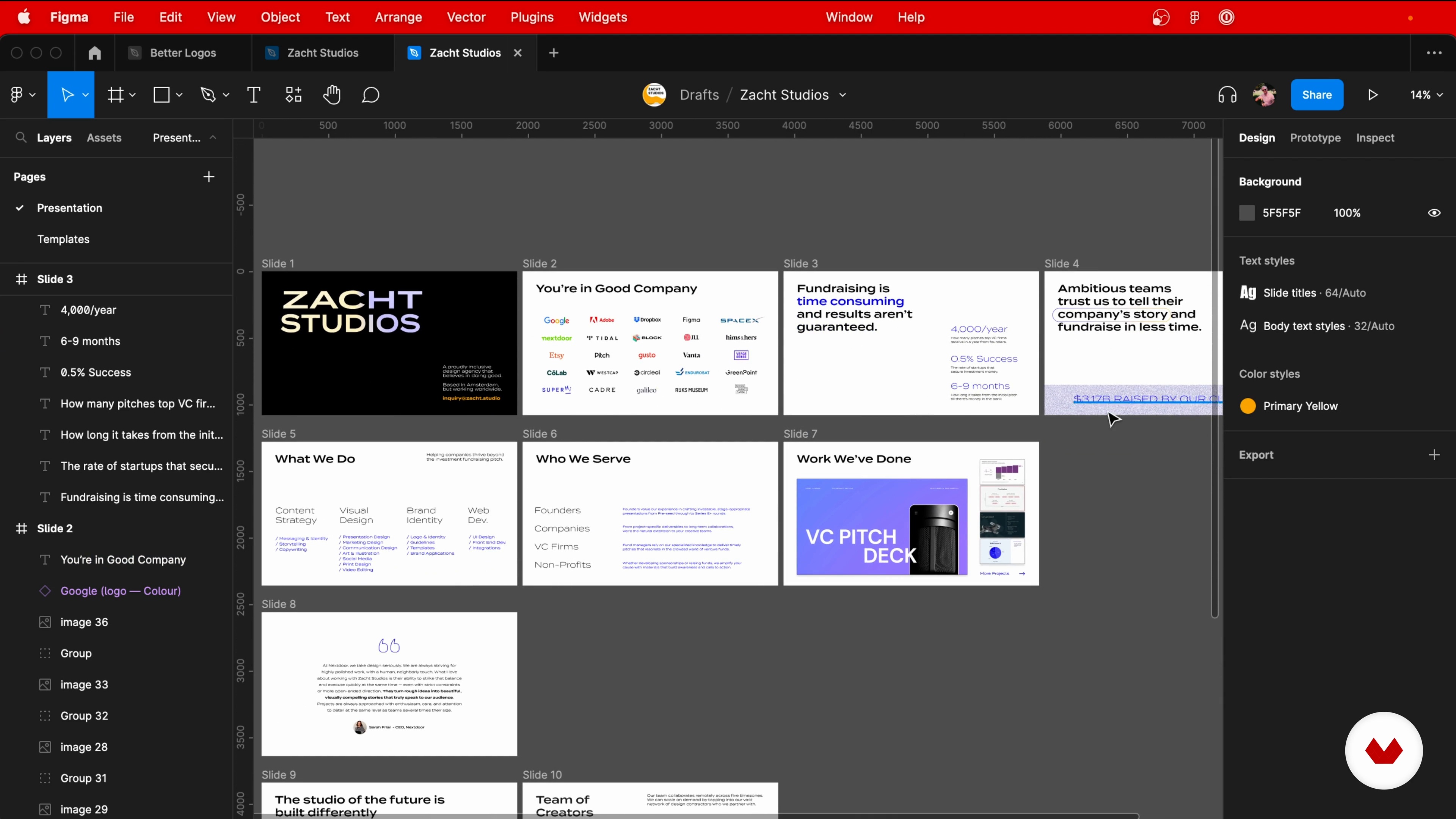Open Frame tool options dropdown
The width and height of the screenshot is (1456, 819).
point(132,95)
